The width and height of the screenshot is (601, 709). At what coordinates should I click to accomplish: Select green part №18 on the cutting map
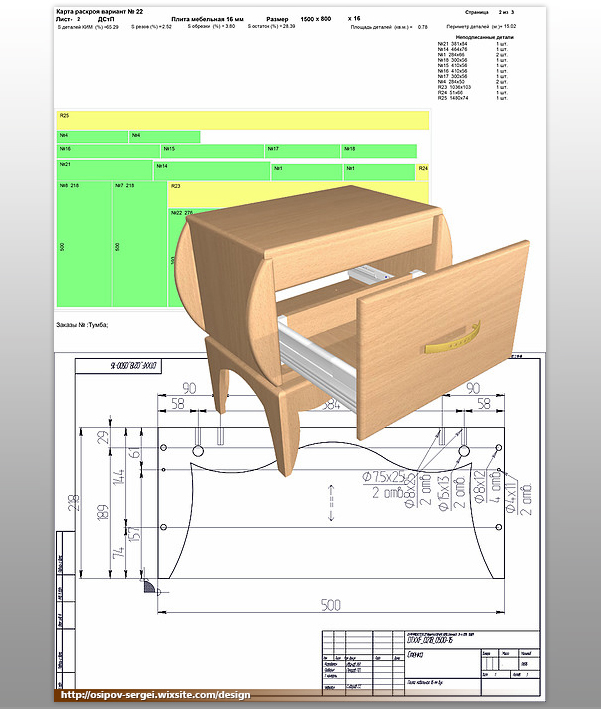pos(379,151)
